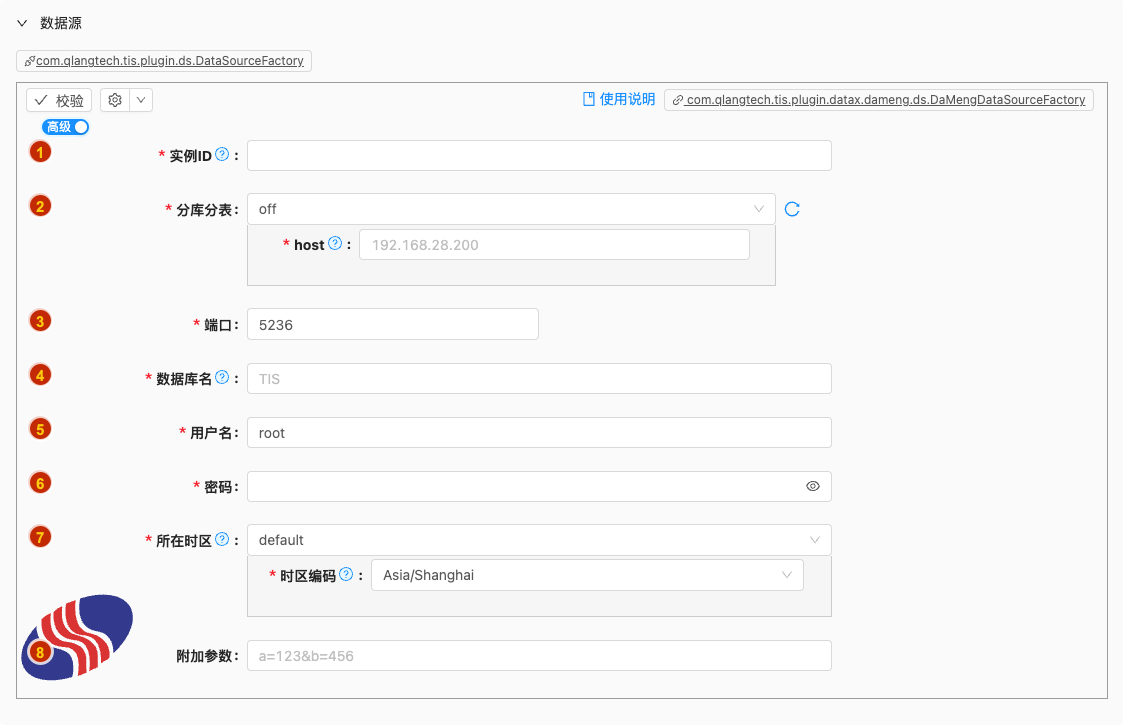Expand the arrow menu next to gear
Screen dimensions: 1123x725
tap(140, 100)
